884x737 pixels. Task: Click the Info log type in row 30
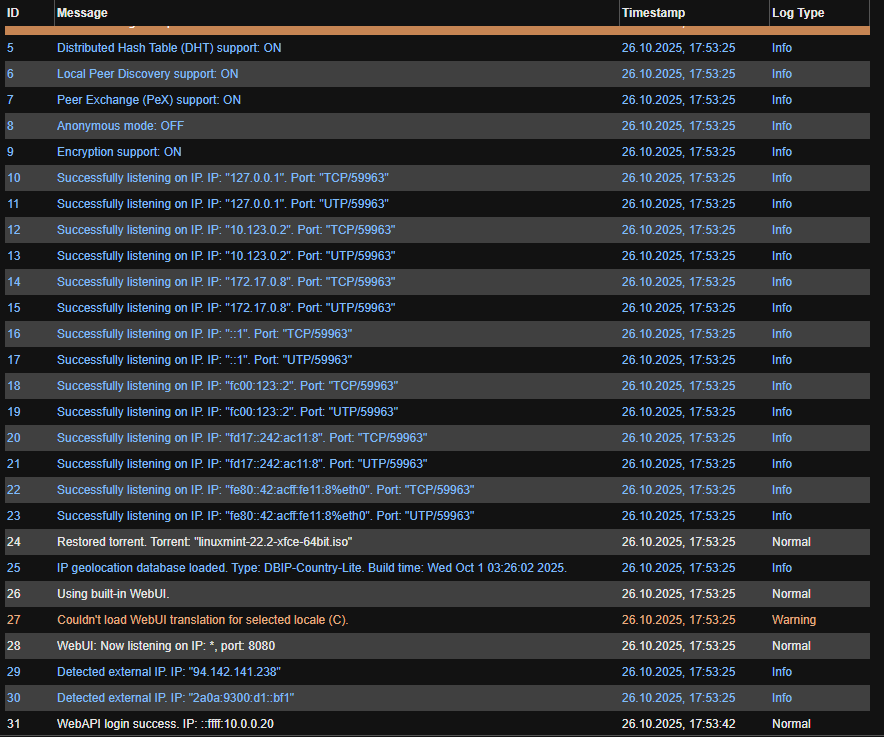click(x=781, y=697)
